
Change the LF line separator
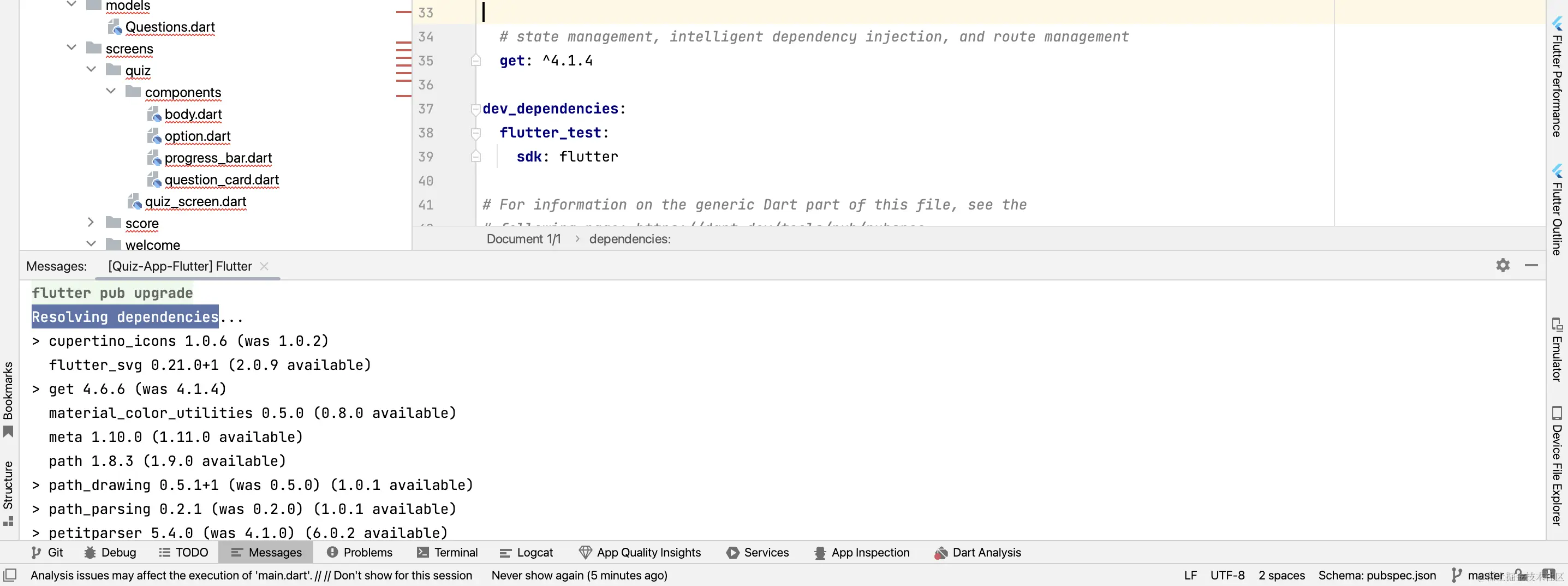(1191, 575)
